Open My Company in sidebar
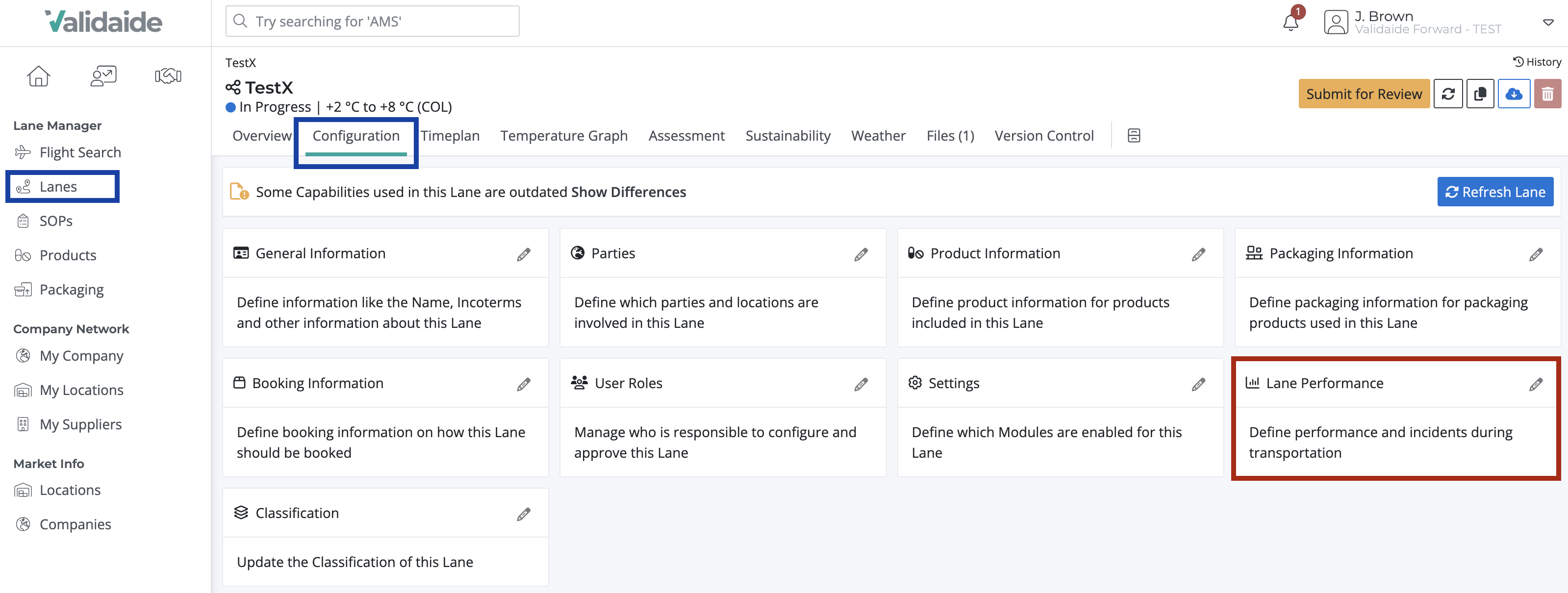This screenshot has width=1568, height=593. (81, 356)
